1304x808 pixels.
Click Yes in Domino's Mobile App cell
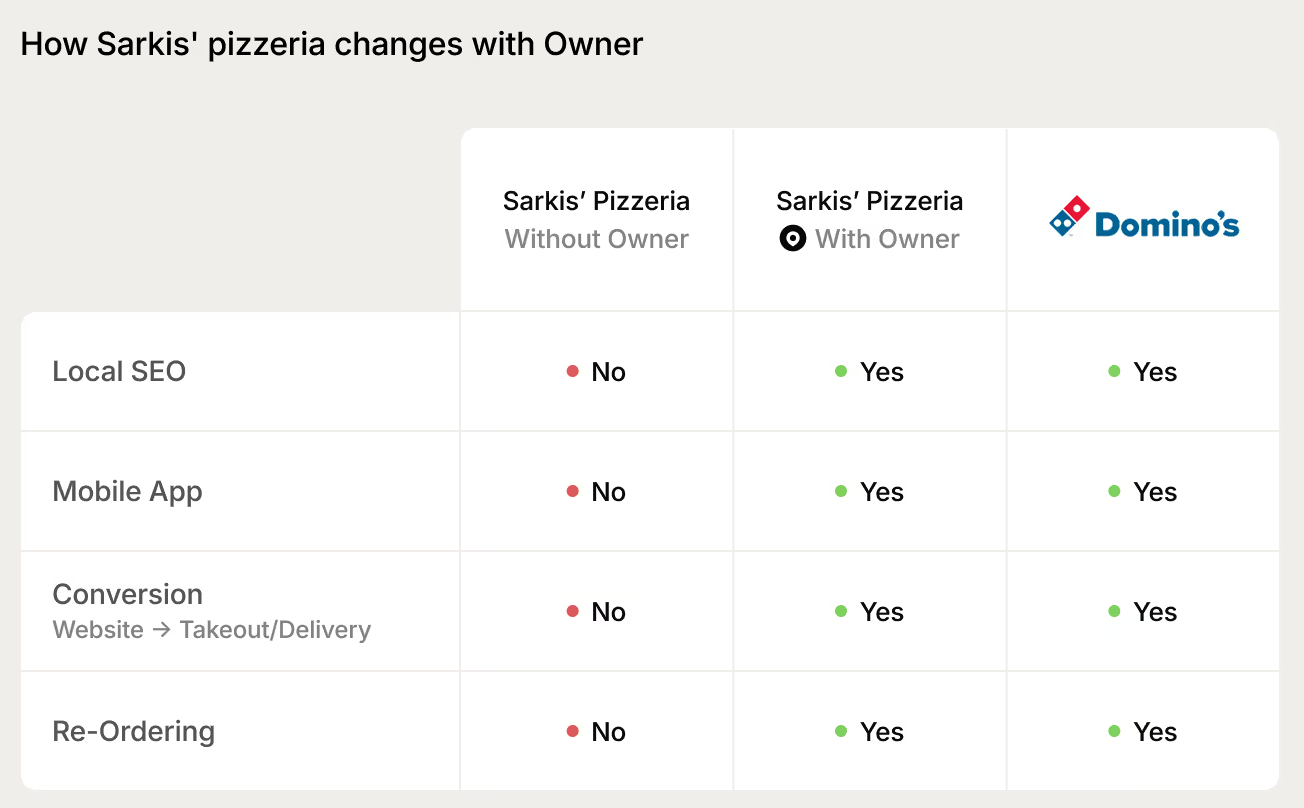pyautogui.click(x=1155, y=492)
